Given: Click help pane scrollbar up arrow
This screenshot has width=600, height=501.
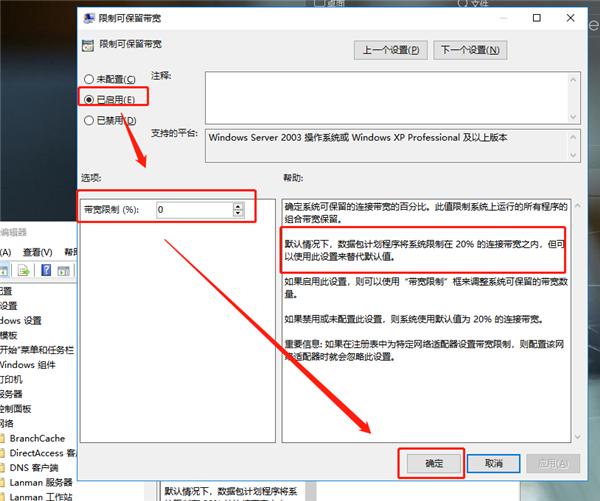Looking at the screenshot, I should tap(577, 206).
